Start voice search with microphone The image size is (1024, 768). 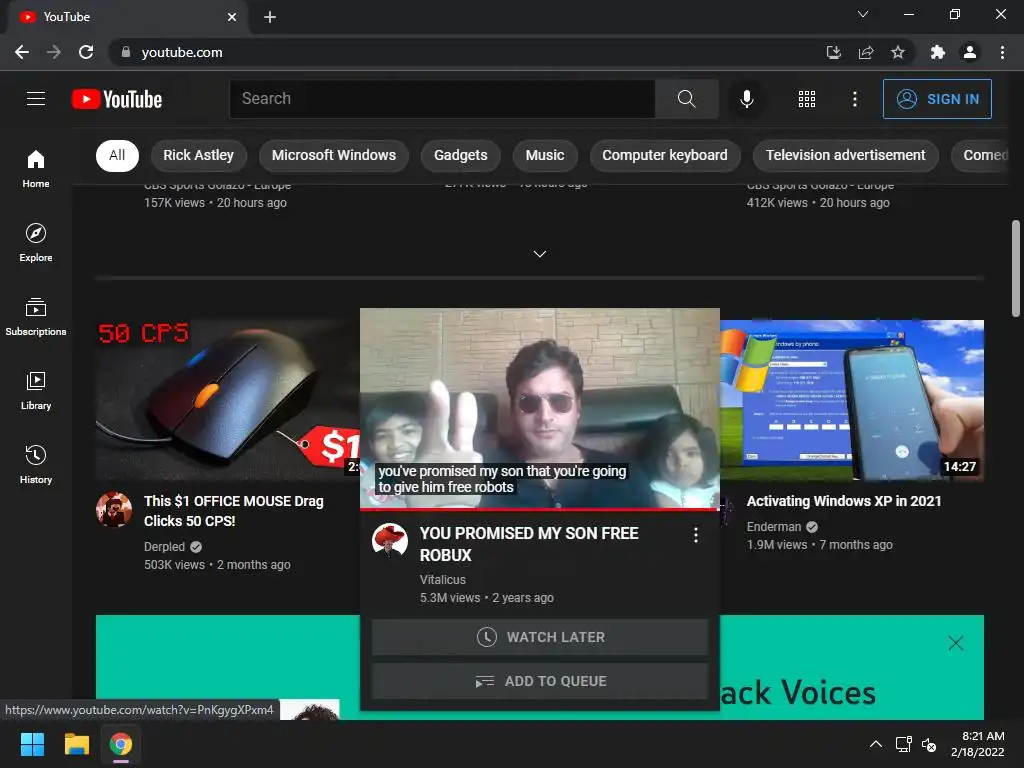(x=746, y=99)
